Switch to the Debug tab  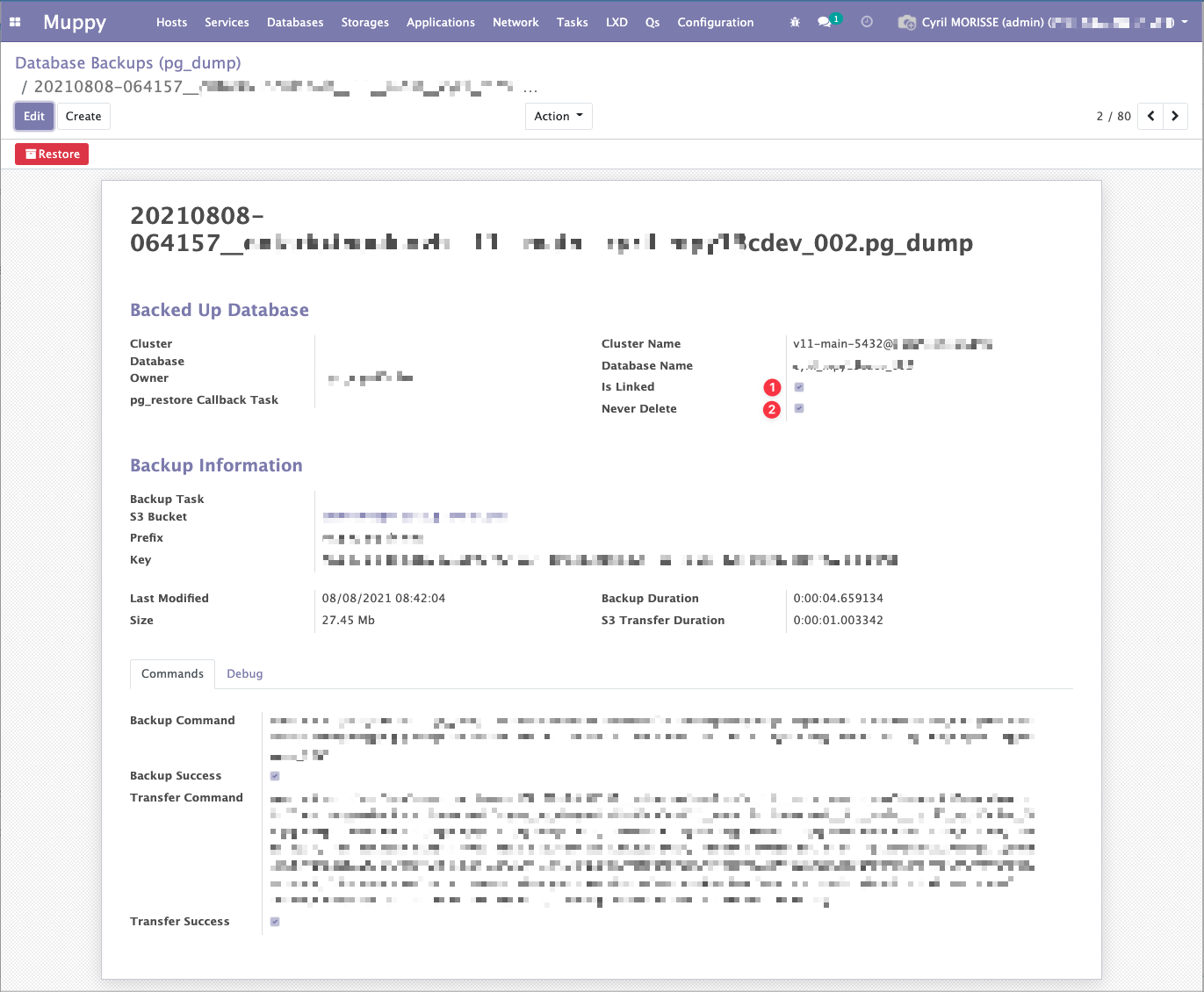point(244,673)
